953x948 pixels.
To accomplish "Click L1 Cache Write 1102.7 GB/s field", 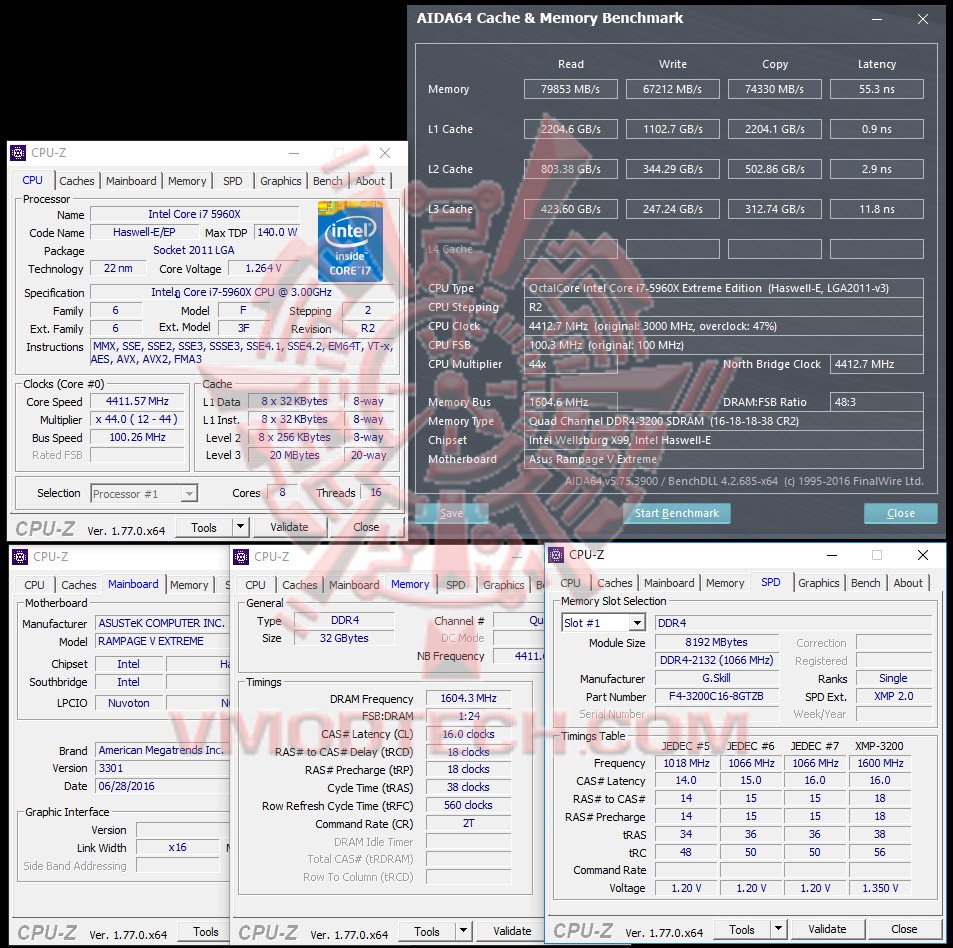I will (673, 129).
